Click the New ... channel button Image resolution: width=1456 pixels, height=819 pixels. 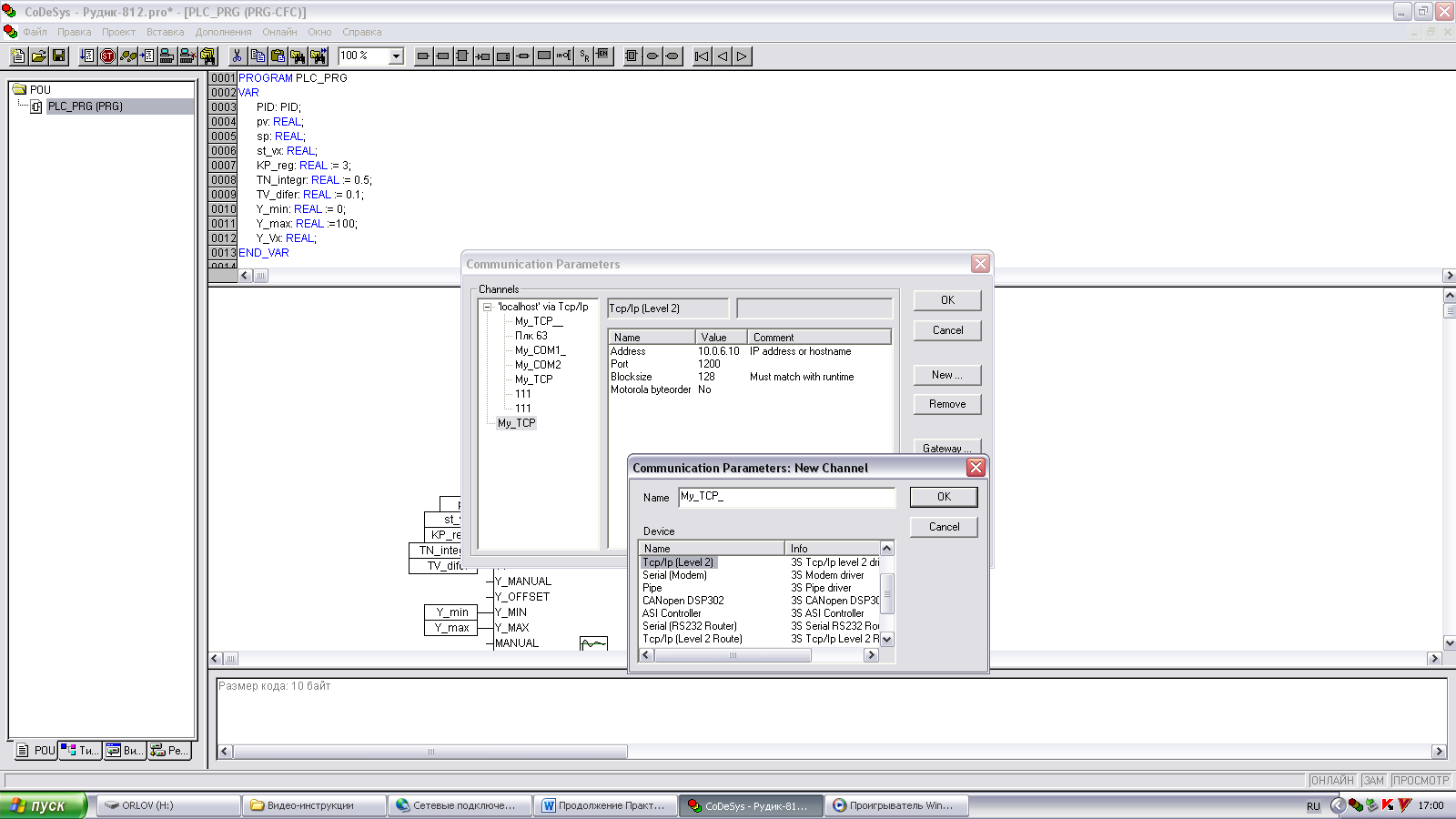coord(947,375)
